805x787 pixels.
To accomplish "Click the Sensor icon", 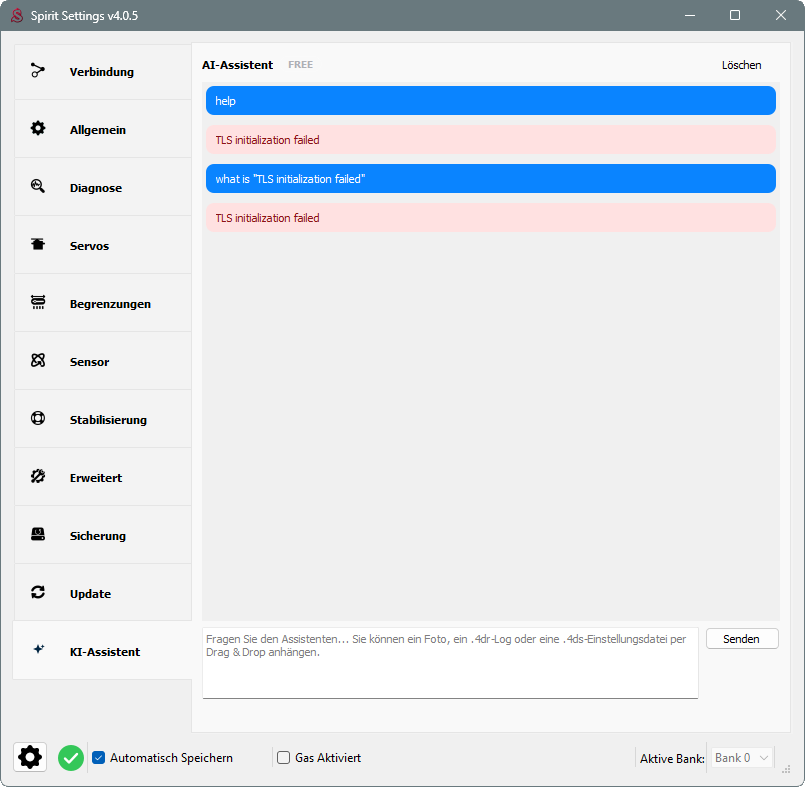I will click(37, 360).
